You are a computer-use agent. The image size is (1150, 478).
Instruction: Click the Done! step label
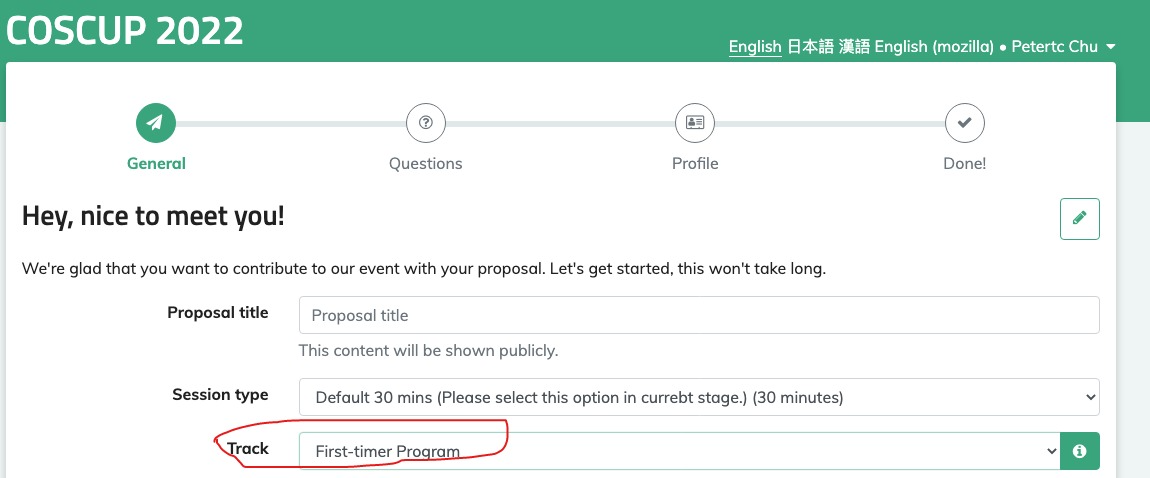[964, 163]
